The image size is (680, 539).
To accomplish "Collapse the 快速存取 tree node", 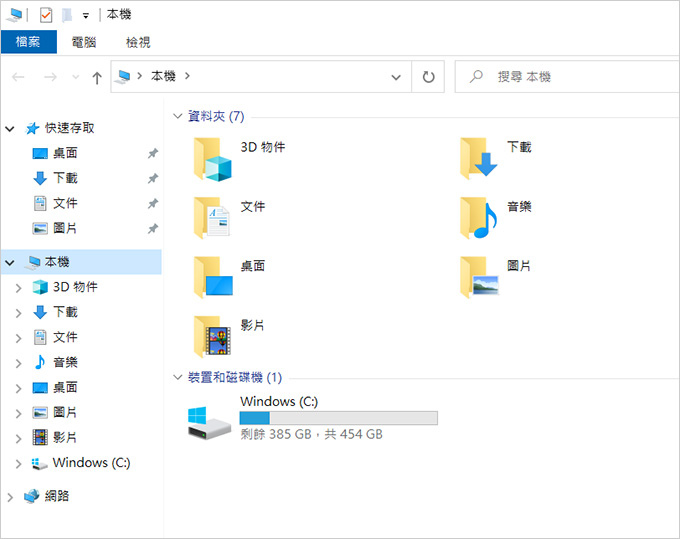I will pyautogui.click(x=10, y=128).
